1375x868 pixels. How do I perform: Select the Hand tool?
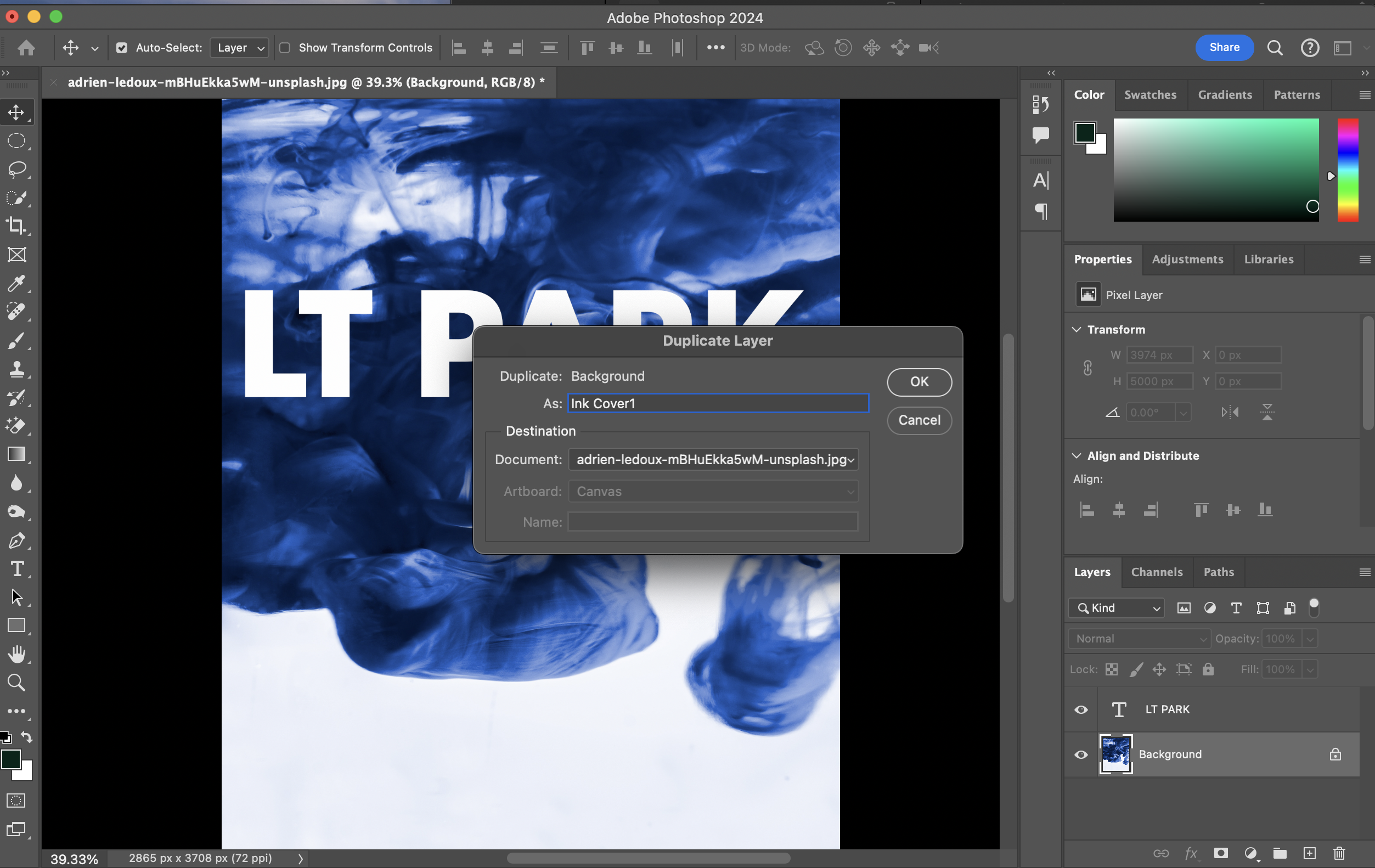(x=16, y=654)
